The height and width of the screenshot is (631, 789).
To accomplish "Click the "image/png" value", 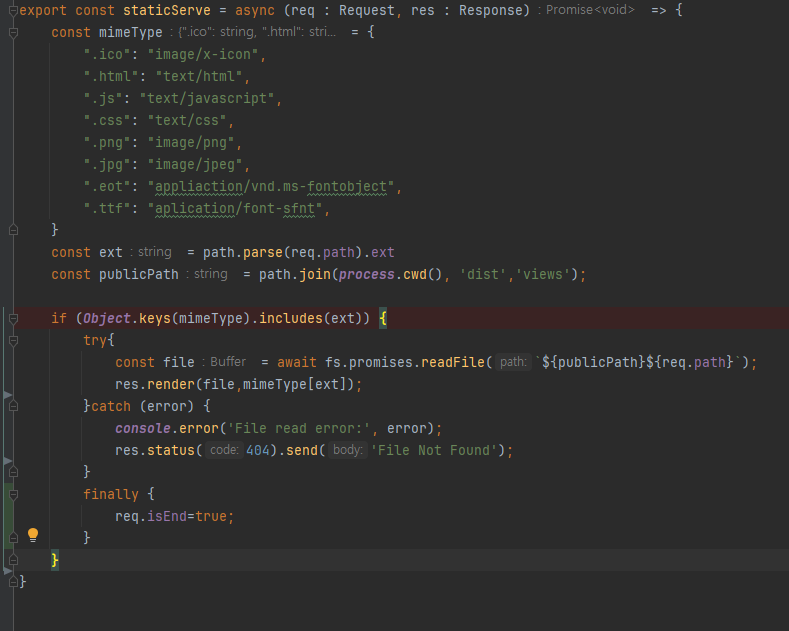I will pos(191,143).
